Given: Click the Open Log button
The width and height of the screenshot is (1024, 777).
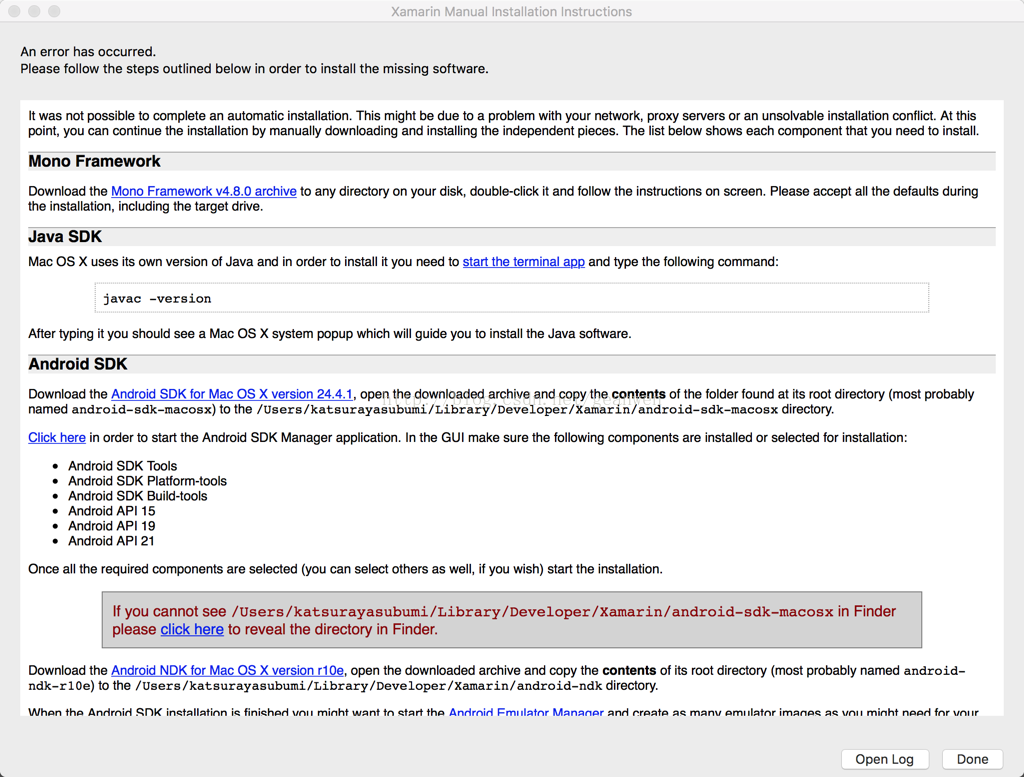Looking at the screenshot, I should pyautogui.click(x=884, y=759).
